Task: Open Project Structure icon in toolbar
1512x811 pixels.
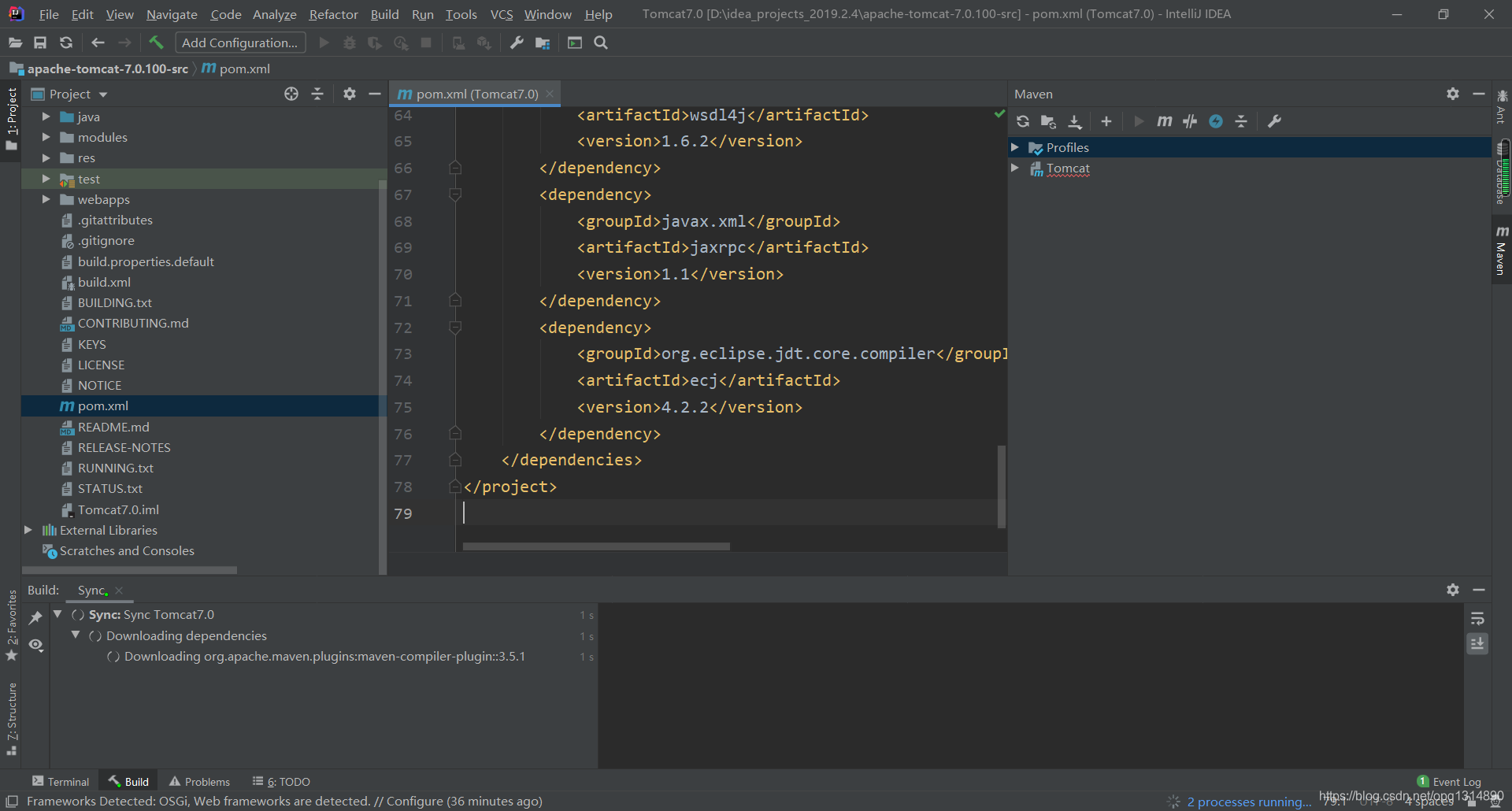Action: (x=543, y=43)
